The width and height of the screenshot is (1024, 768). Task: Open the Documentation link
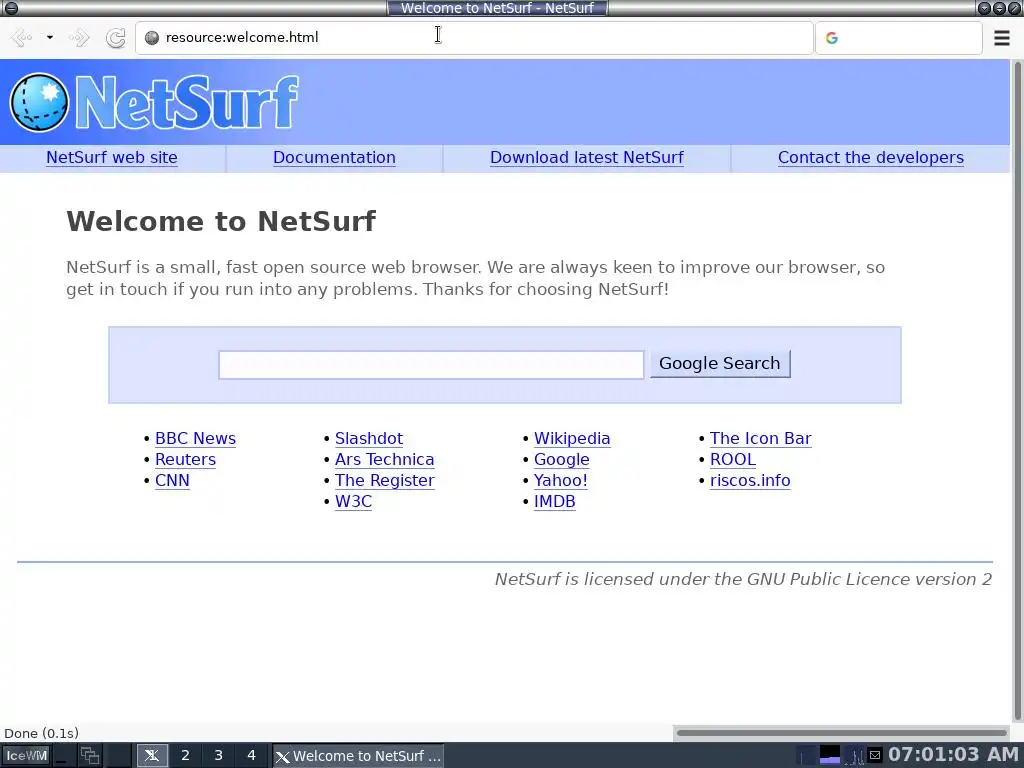coord(334,158)
